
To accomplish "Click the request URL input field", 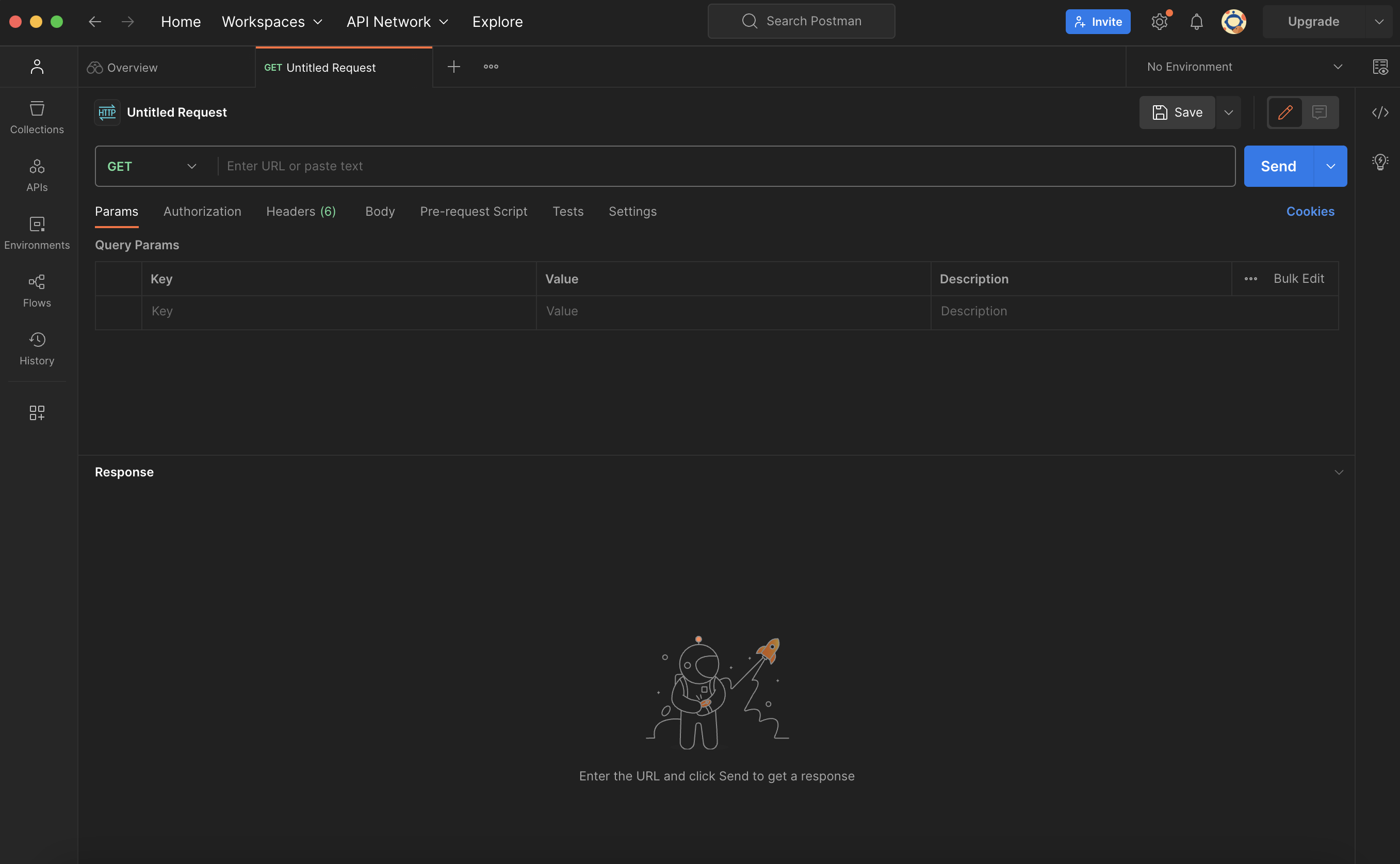I will point(725,166).
